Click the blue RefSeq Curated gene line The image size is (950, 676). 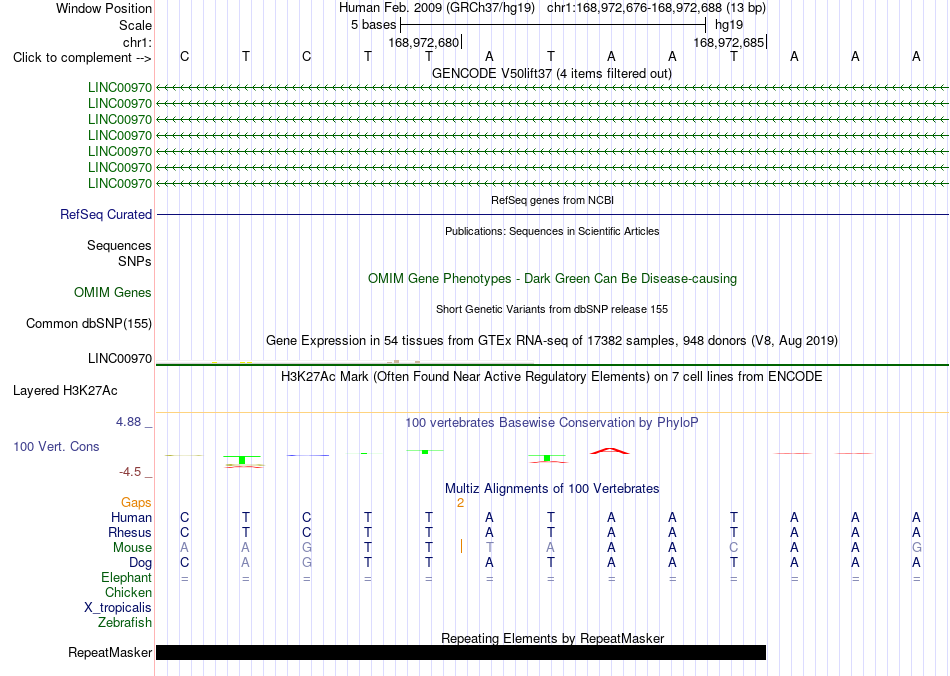click(553, 214)
